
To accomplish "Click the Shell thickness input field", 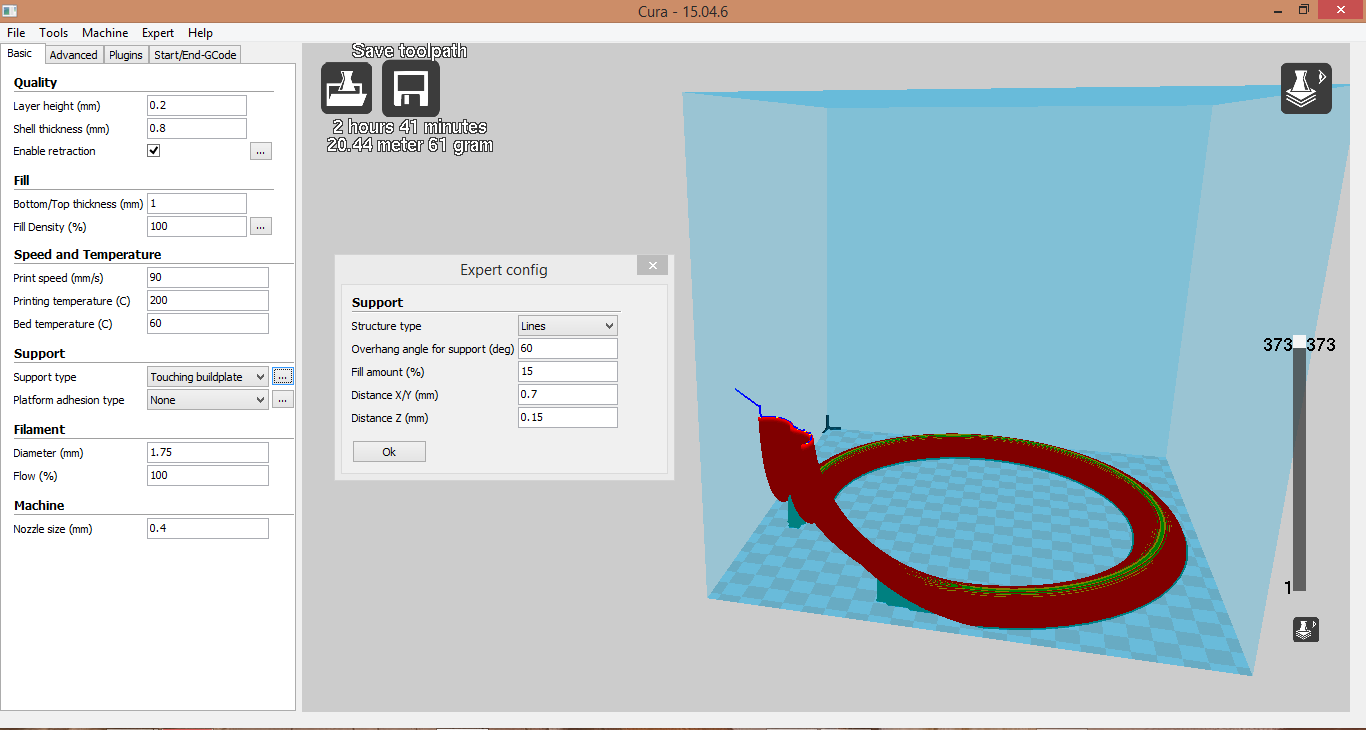I will 197,129.
